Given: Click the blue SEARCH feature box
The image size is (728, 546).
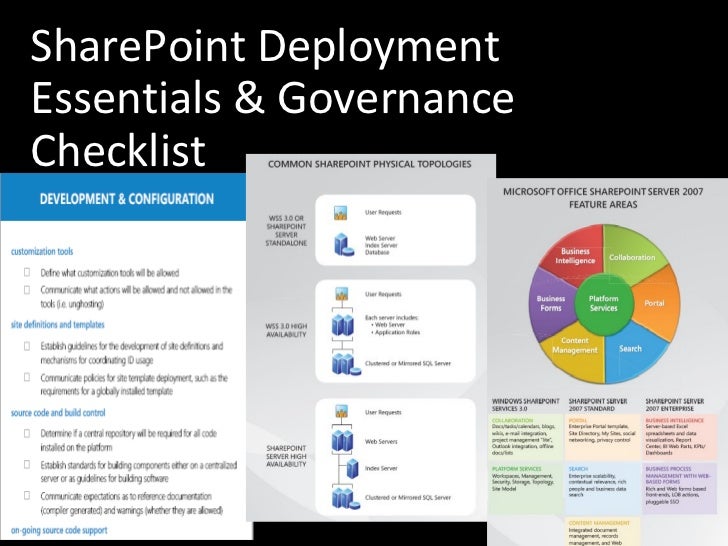Looking at the screenshot, I should tap(603, 488).
